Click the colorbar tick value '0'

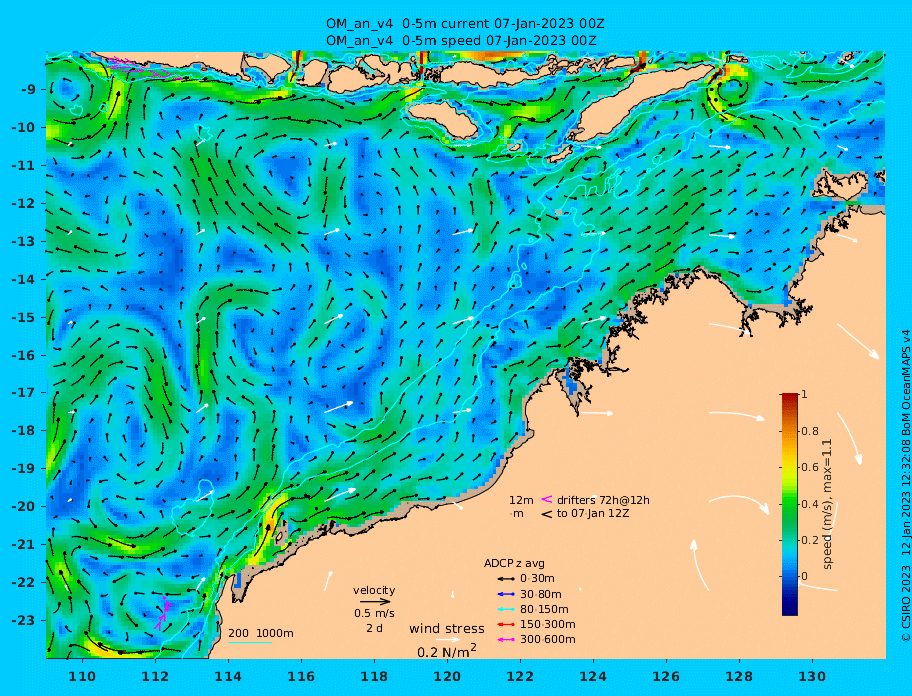804,576
